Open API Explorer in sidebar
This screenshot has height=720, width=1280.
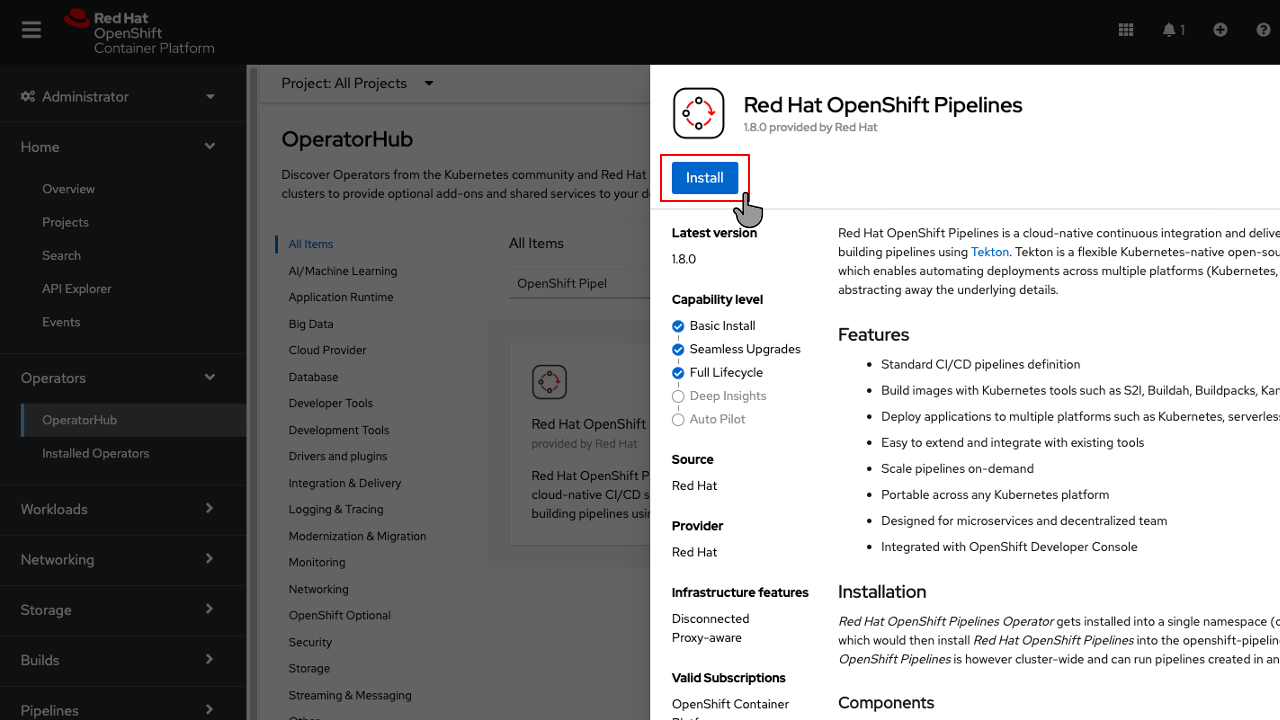click(77, 289)
